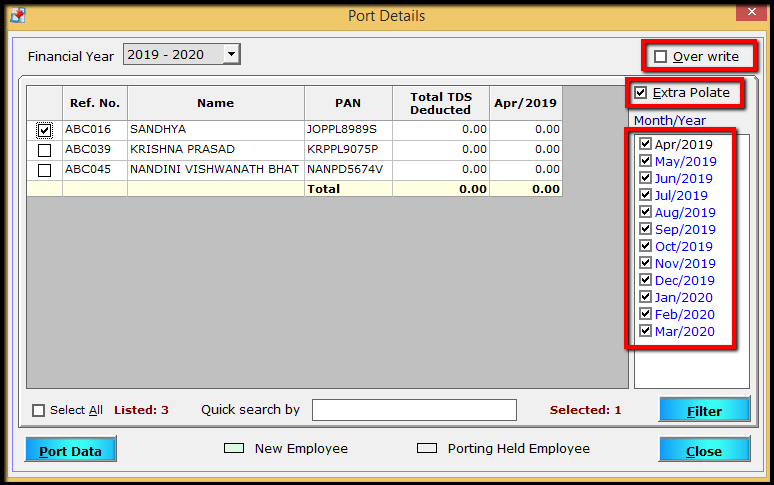Click the Close button at bottom
The height and width of the screenshot is (485, 774).
click(x=704, y=449)
